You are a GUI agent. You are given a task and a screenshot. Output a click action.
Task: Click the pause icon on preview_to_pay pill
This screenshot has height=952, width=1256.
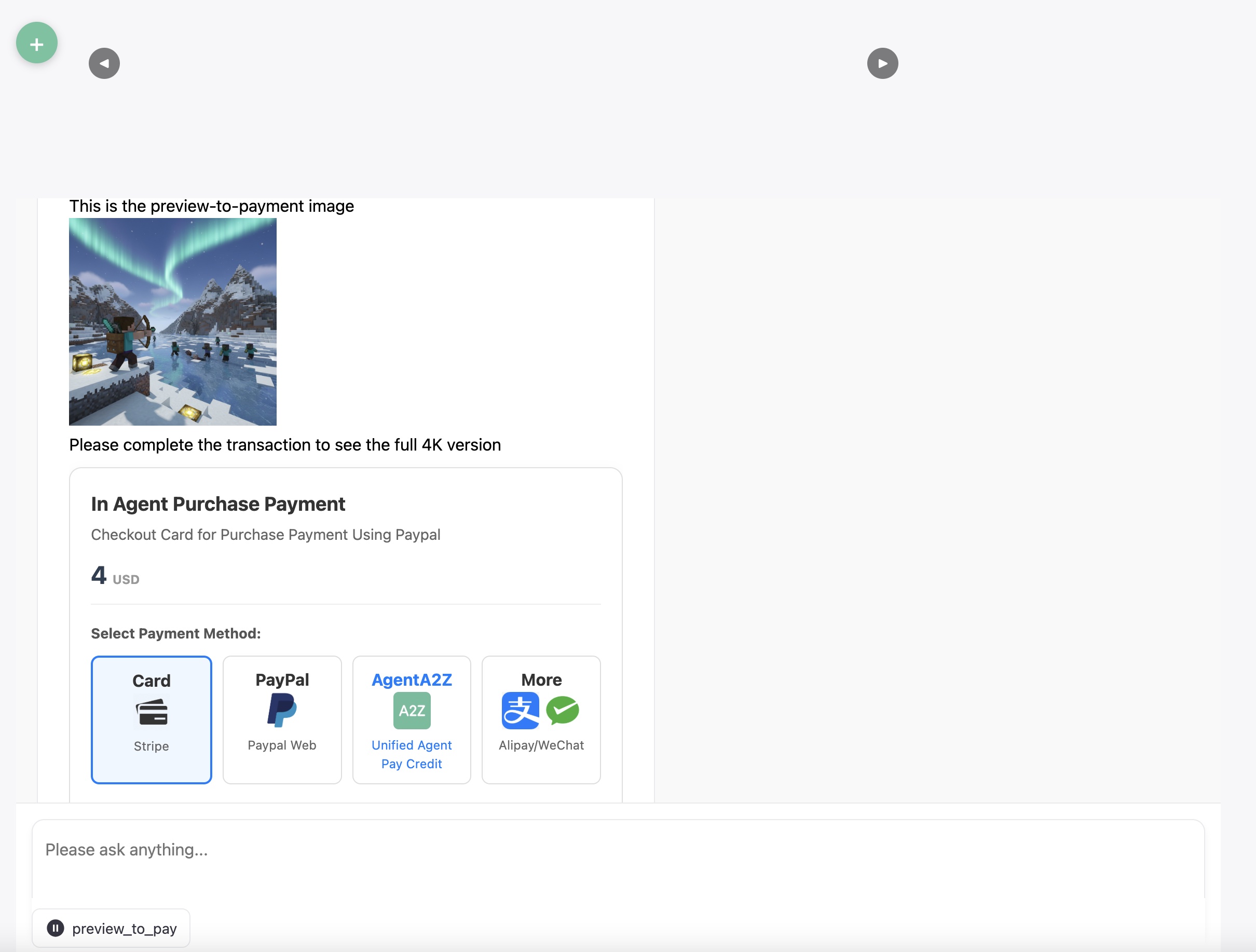click(x=56, y=928)
